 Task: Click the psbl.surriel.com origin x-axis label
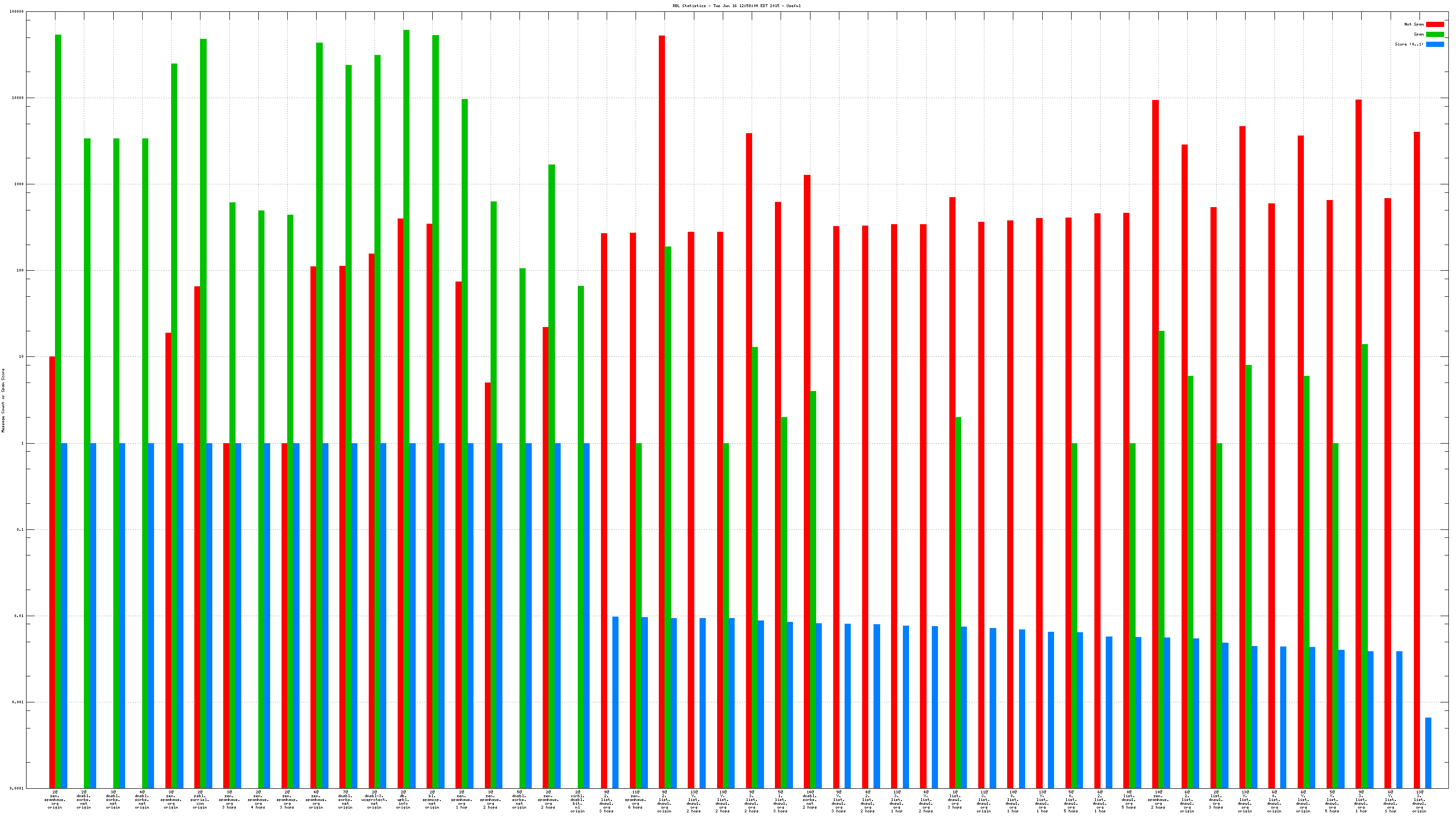(200, 800)
